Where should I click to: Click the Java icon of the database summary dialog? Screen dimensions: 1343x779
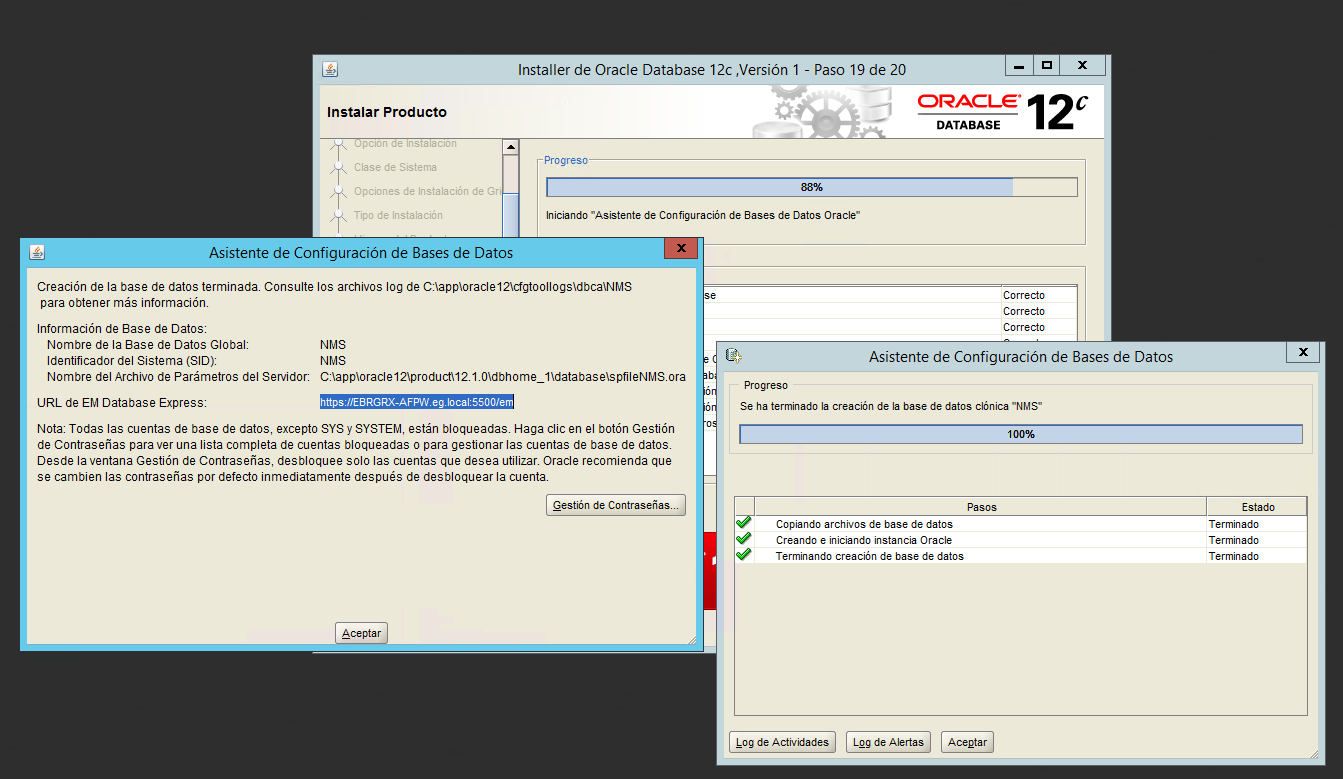[x=37, y=252]
